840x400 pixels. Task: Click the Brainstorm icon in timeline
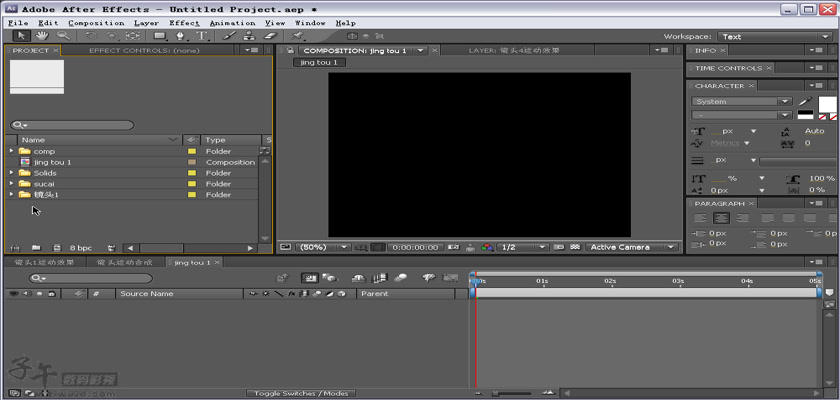pyautogui.click(x=428, y=278)
